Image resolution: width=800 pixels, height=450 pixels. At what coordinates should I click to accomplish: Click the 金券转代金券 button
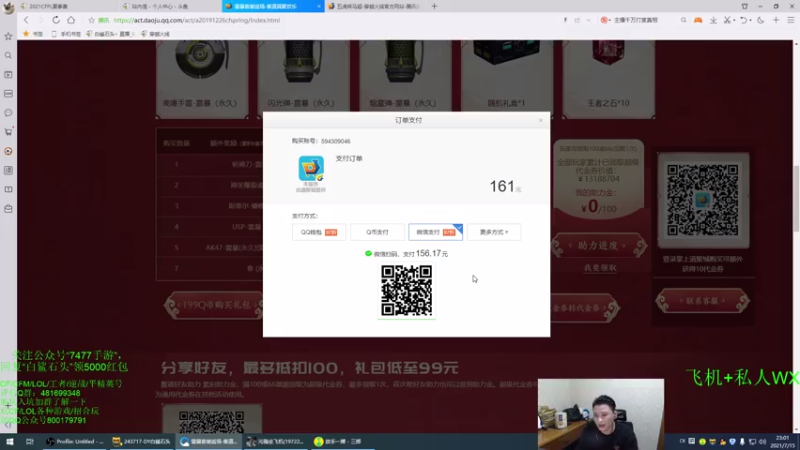[585, 308]
